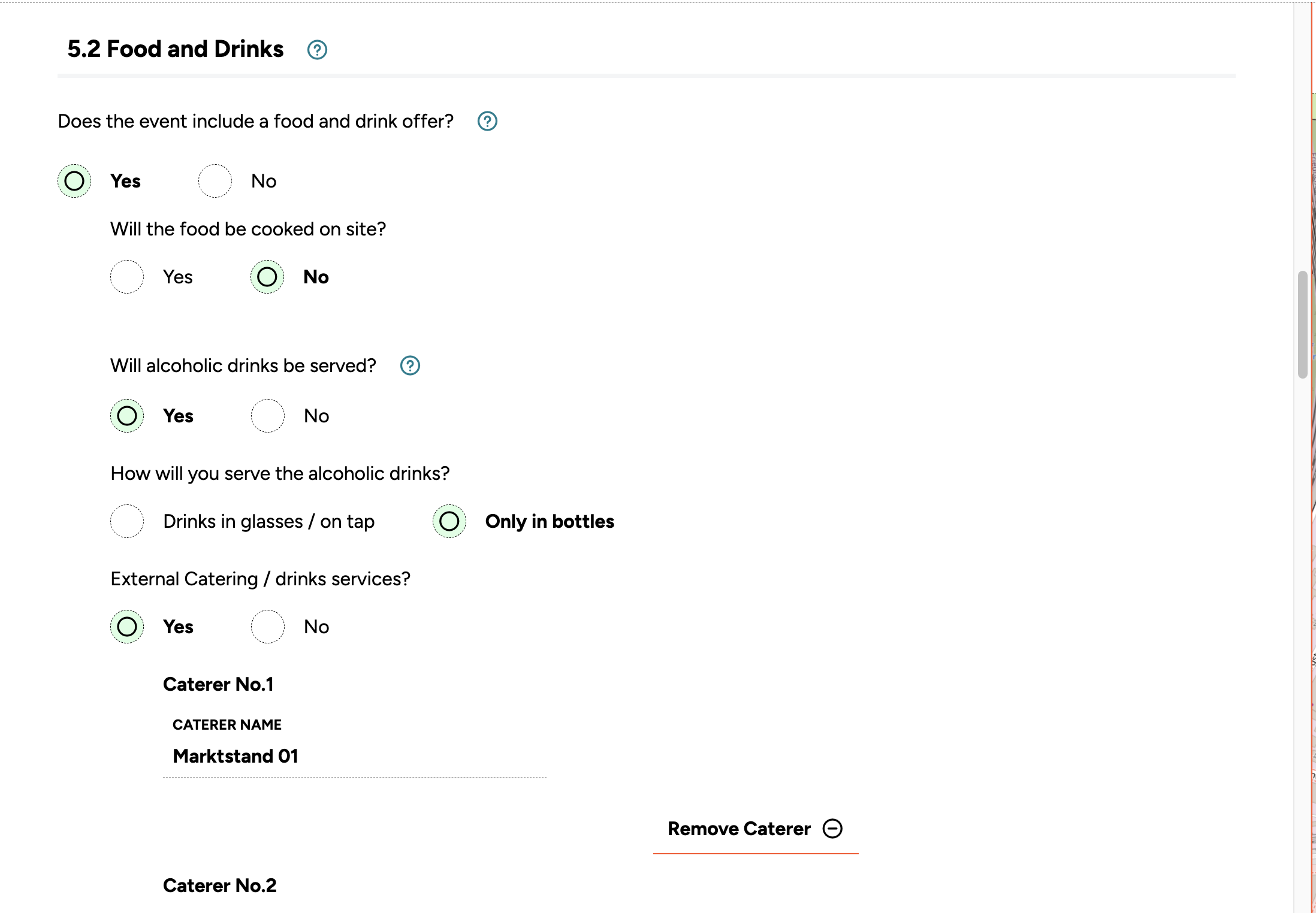This screenshot has width=1316, height=913.
Task: Click the Caterer No.2 heading
Action: click(x=219, y=885)
